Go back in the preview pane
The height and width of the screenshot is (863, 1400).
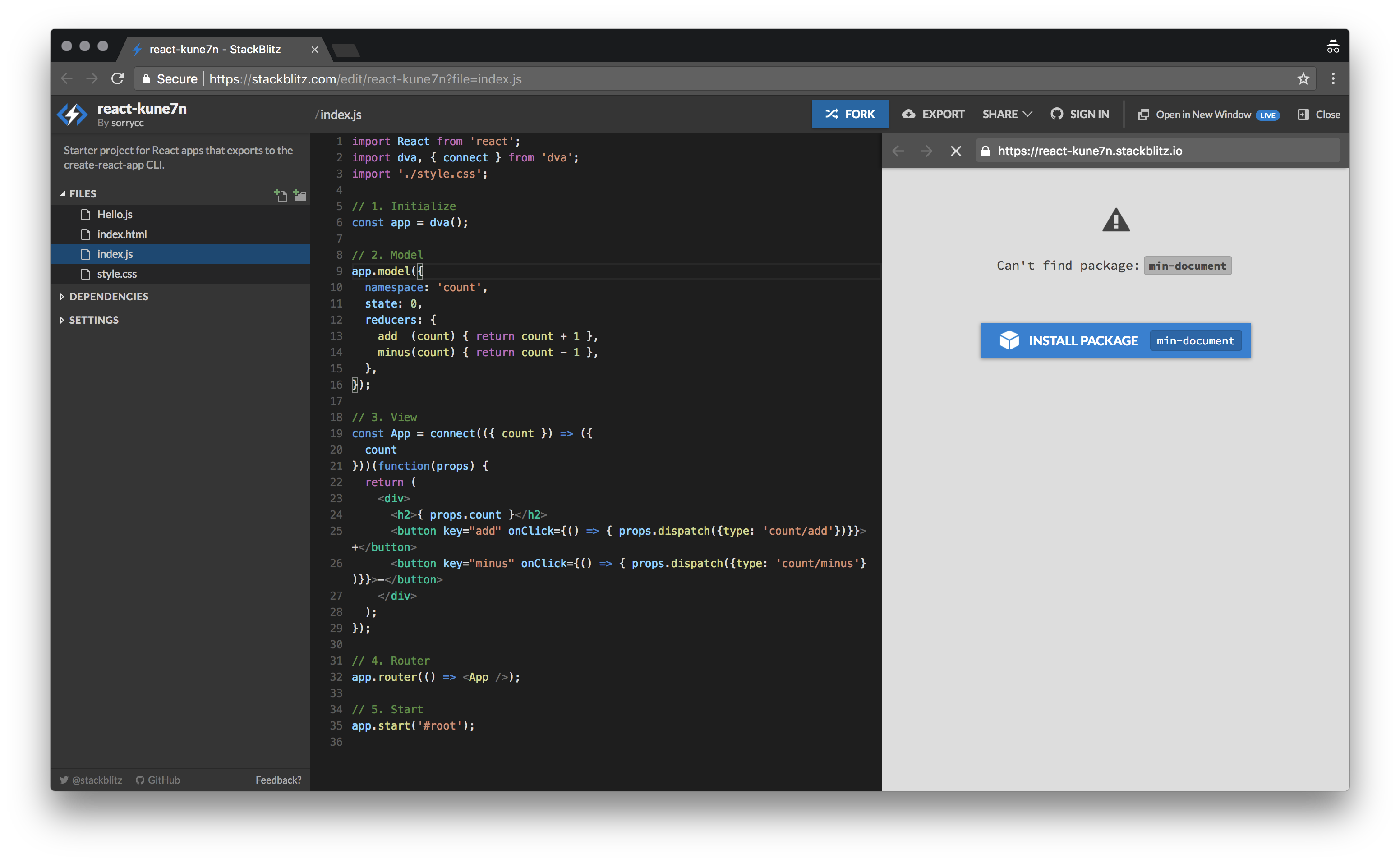click(898, 151)
